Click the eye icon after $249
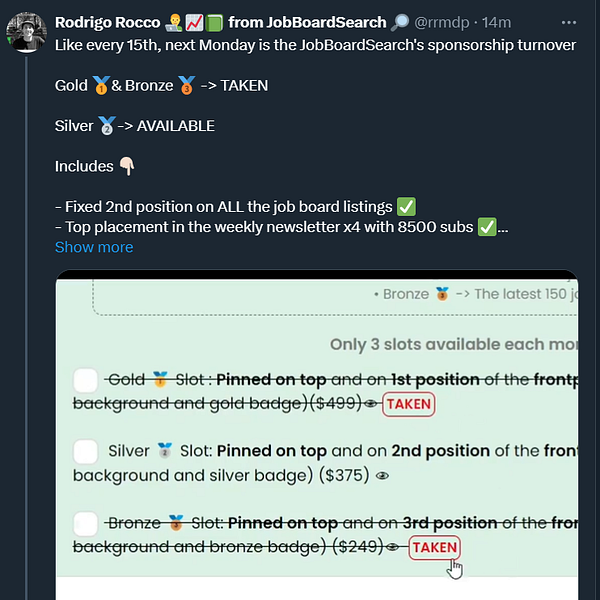Viewport: 600px width, 600px height. pyautogui.click(x=393, y=547)
